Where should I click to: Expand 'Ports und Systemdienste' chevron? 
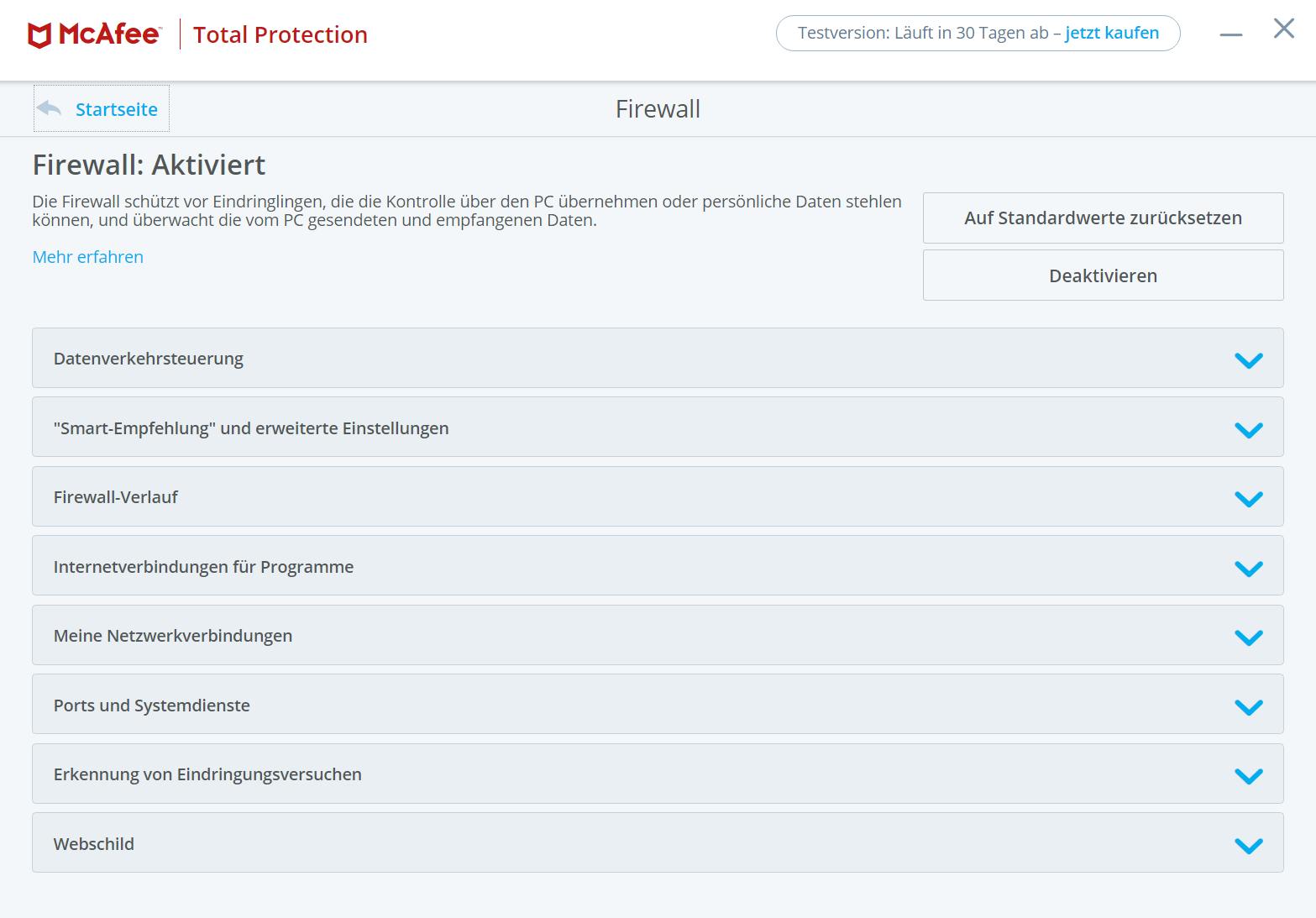point(1249,707)
